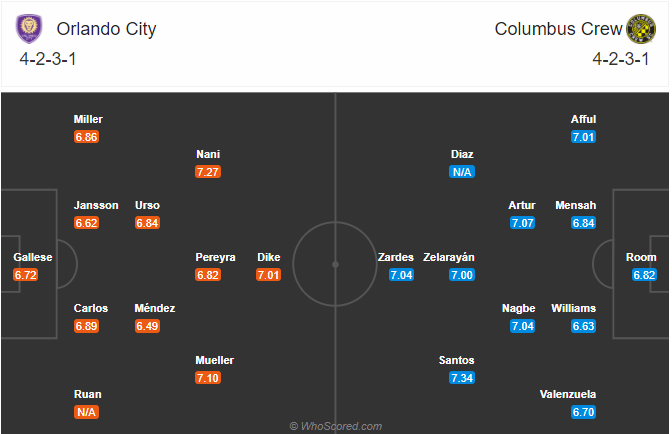Click Dike's 7.01 rating badge
The width and height of the screenshot is (672, 434).
click(x=269, y=275)
